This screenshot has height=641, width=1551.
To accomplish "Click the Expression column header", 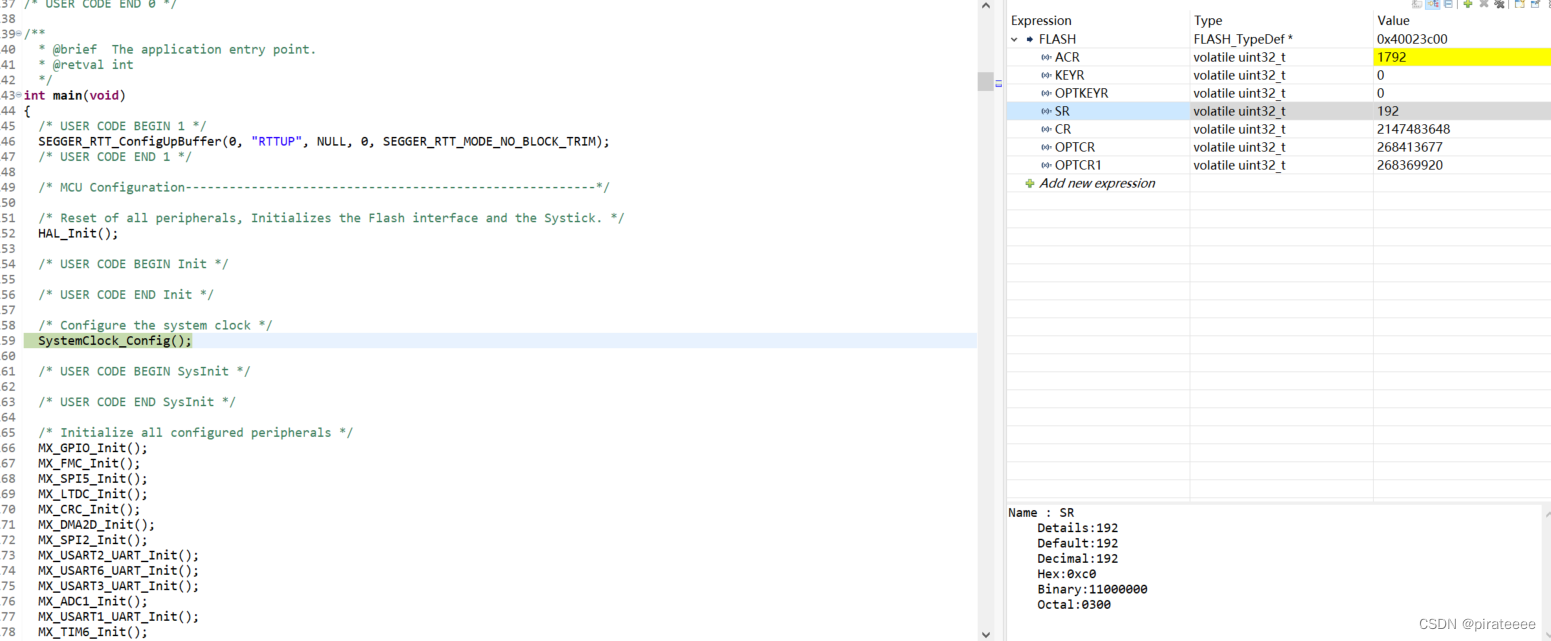I will pos(1041,20).
